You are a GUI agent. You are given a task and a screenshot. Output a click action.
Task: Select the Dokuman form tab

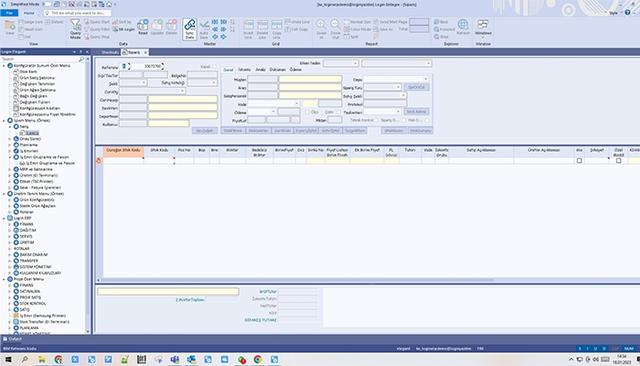pyautogui.click(x=278, y=70)
